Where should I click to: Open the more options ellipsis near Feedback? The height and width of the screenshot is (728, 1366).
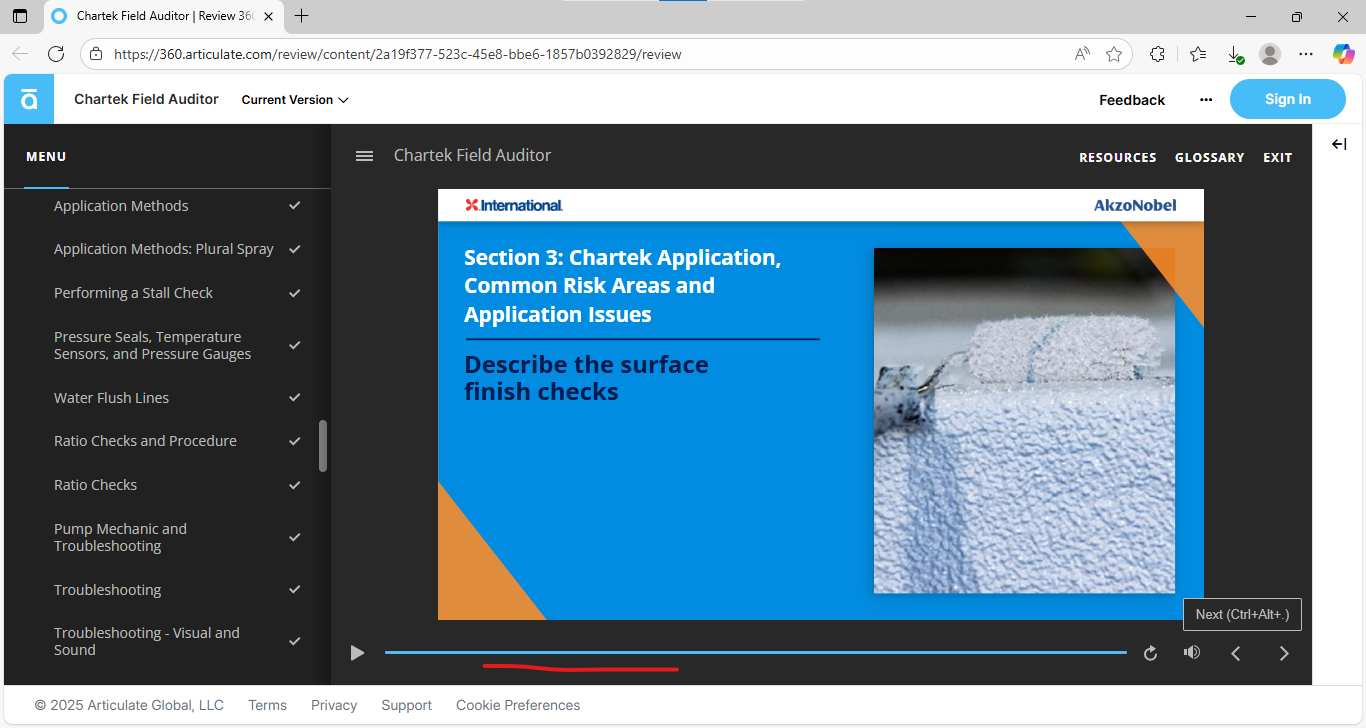point(1206,100)
